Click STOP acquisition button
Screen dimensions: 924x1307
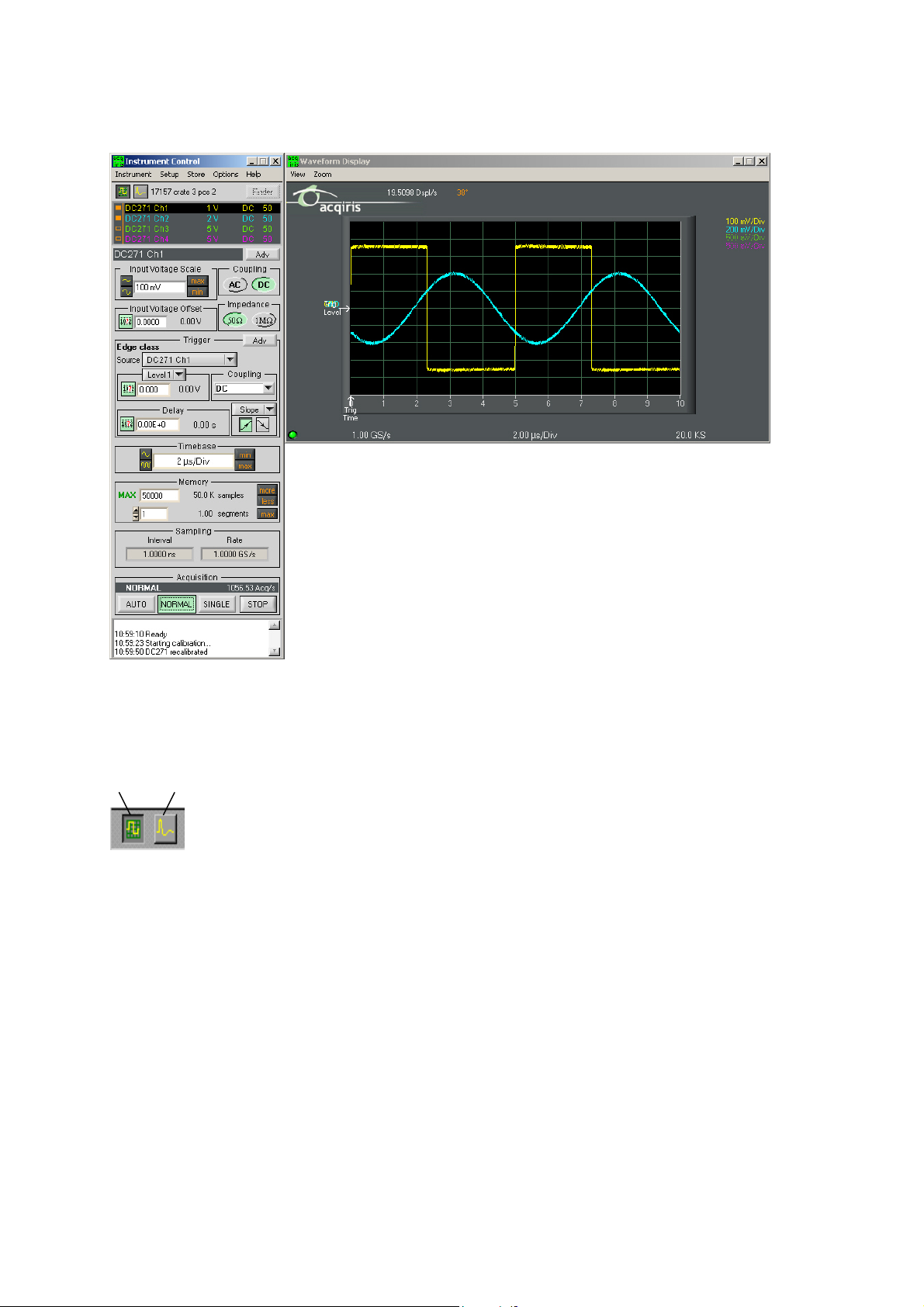pyautogui.click(x=258, y=604)
